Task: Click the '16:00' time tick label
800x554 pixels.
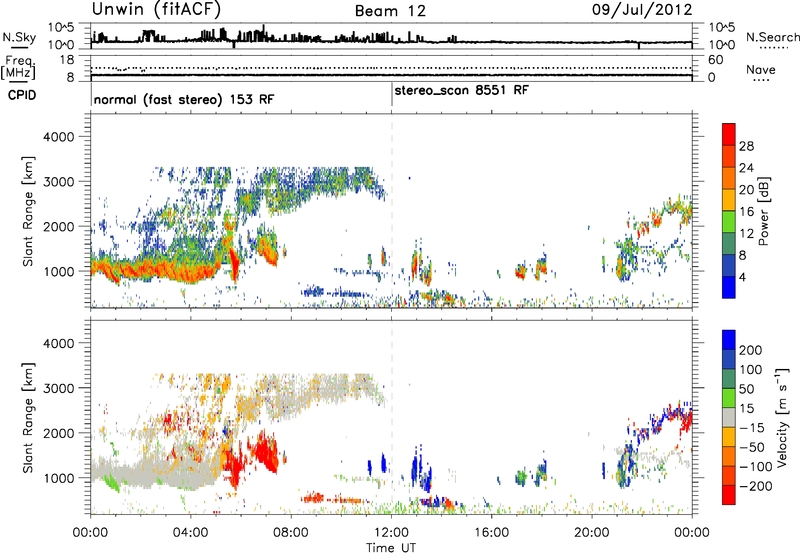Action: 491,533
